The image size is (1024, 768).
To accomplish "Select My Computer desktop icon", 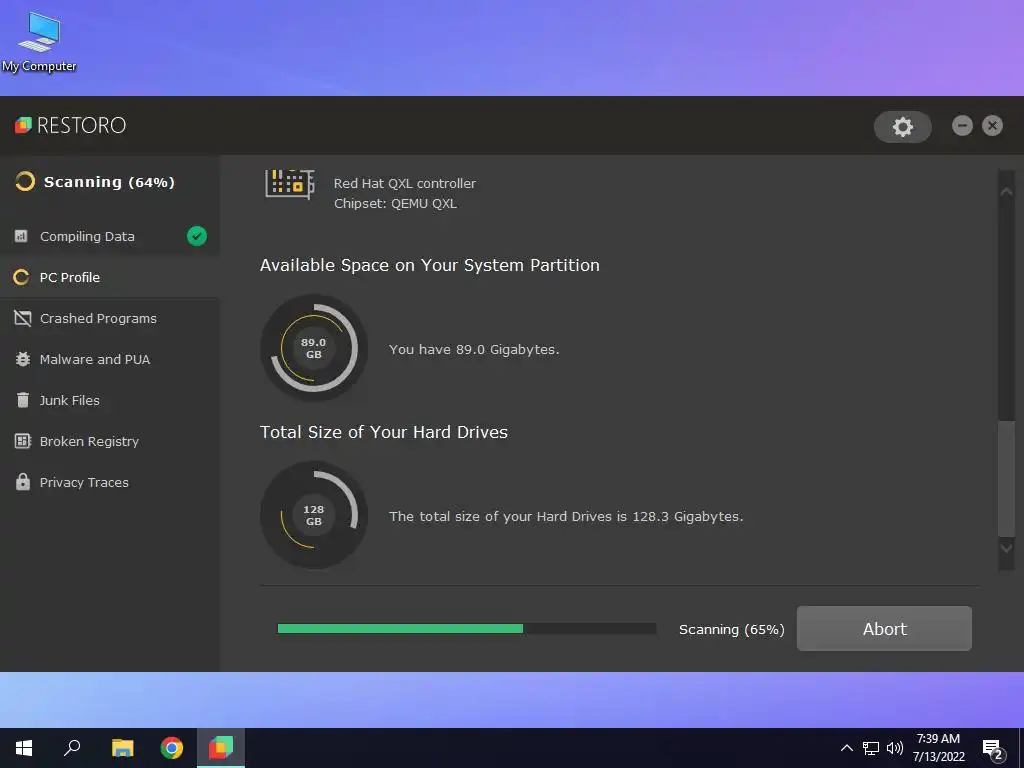I will (x=39, y=42).
